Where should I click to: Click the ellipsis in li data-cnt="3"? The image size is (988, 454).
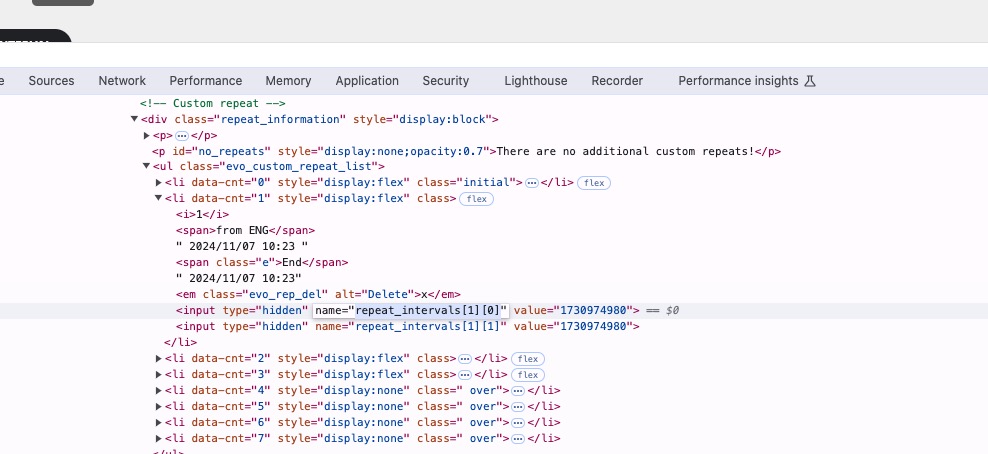pos(465,375)
